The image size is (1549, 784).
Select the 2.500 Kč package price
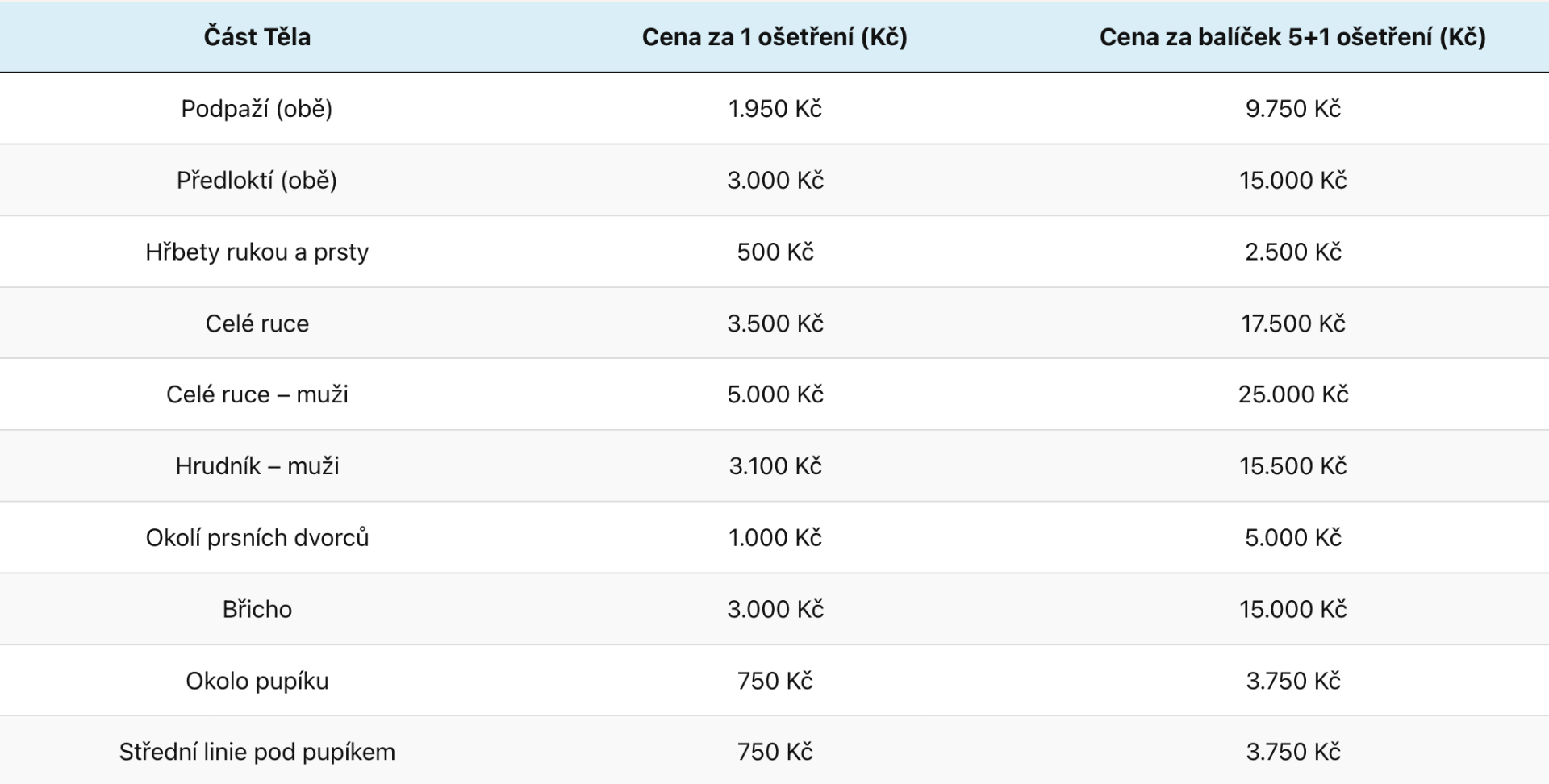click(1292, 252)
